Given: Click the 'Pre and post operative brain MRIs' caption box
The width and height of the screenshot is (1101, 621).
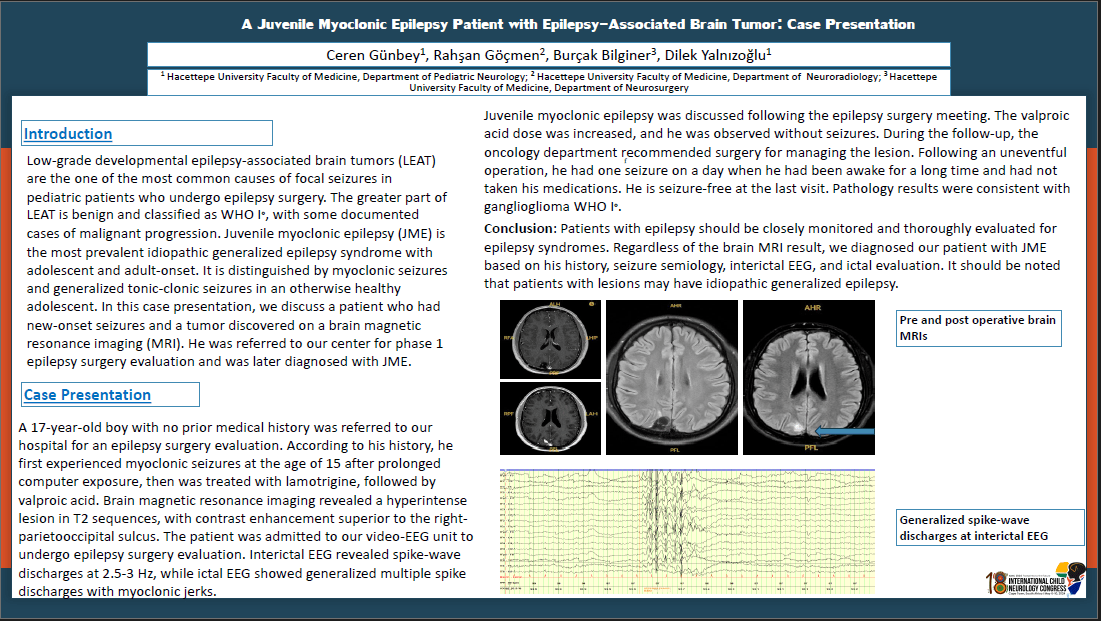Looking at the screenshot, I should tap(979, 328).
